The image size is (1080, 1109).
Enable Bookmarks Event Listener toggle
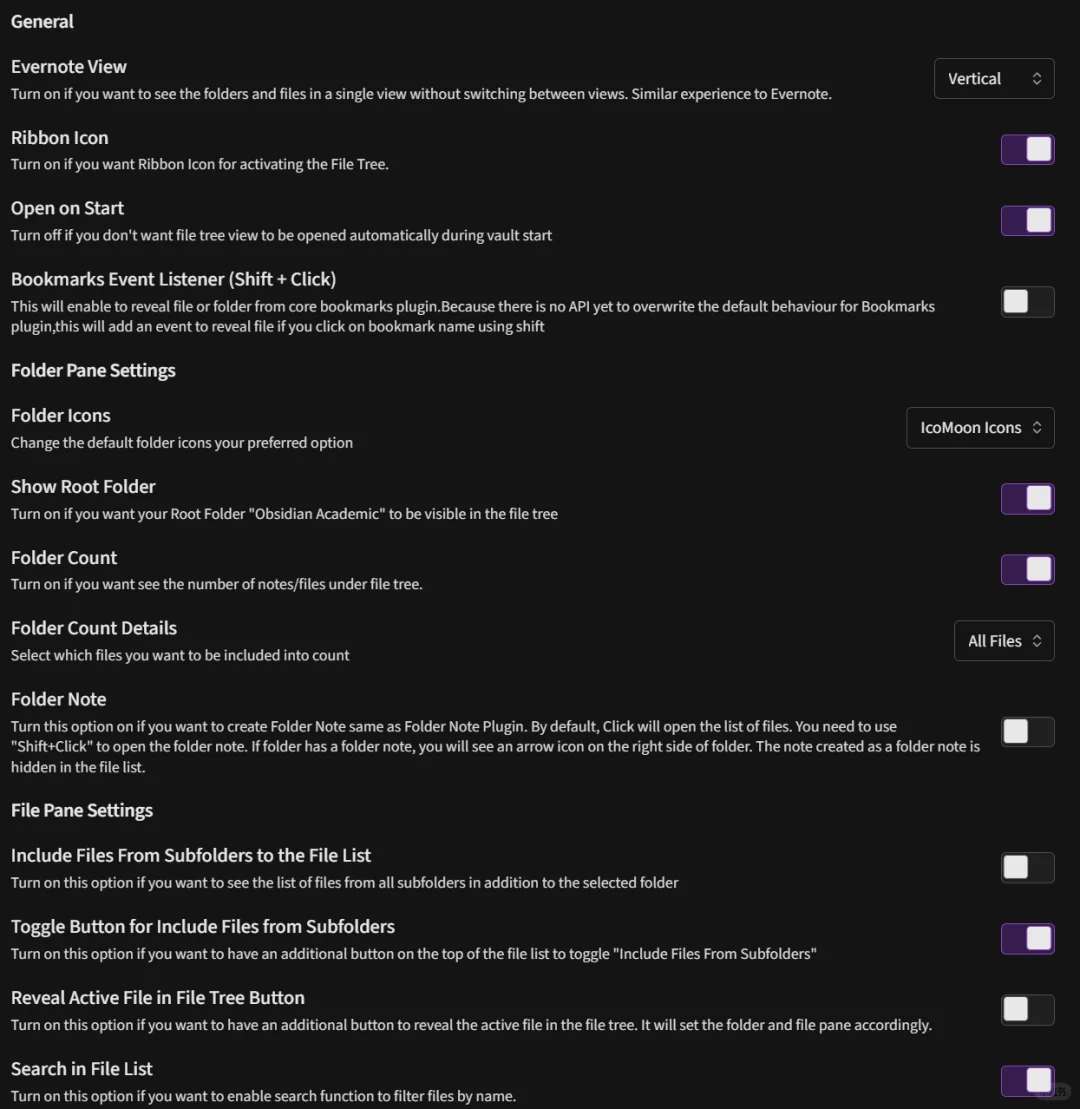1027,302
